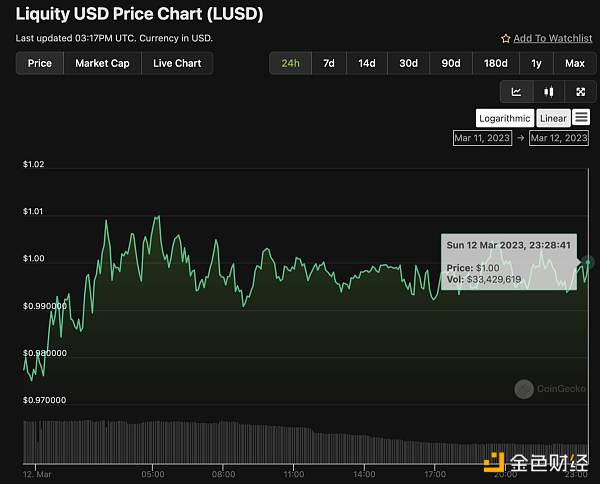The height and width of the screenshot is (484, 600).
Task: Choose the 30d range button
Action: (408, 63)
